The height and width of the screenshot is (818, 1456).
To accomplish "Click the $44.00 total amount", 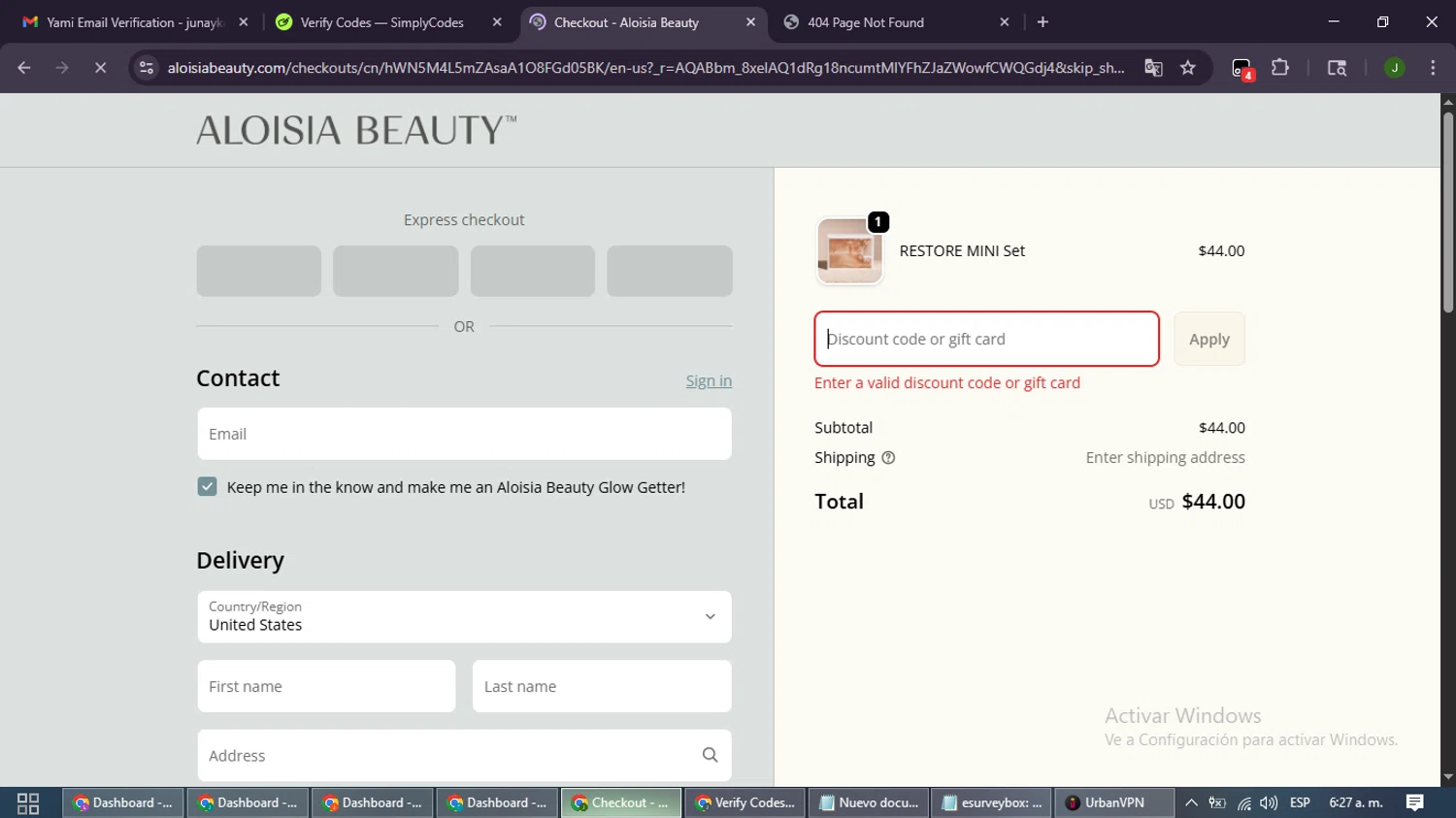I will point(1213,502).
